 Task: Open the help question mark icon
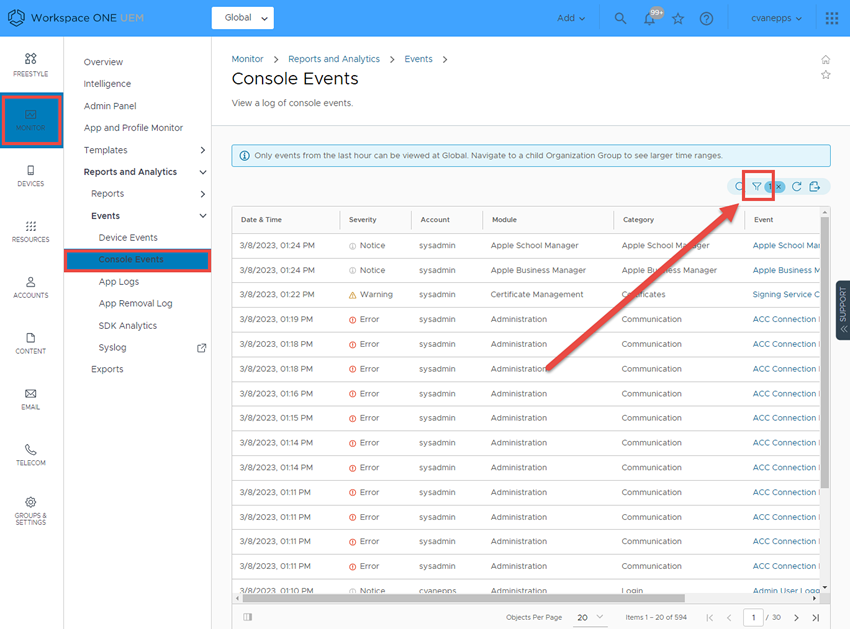tap(706, 18)
